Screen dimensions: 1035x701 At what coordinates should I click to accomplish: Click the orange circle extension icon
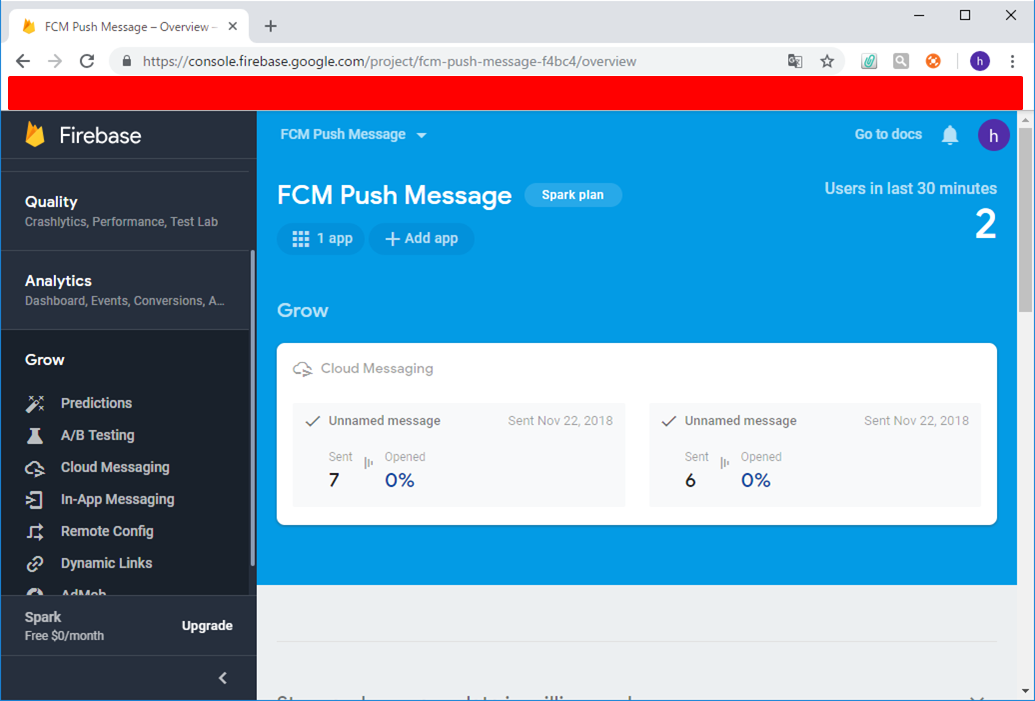pyautogui.click(x=933, y=61)
